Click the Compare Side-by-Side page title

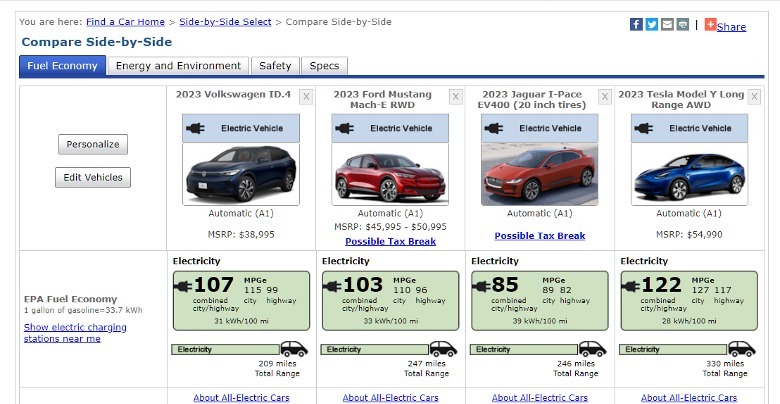(x=97, y=42)
